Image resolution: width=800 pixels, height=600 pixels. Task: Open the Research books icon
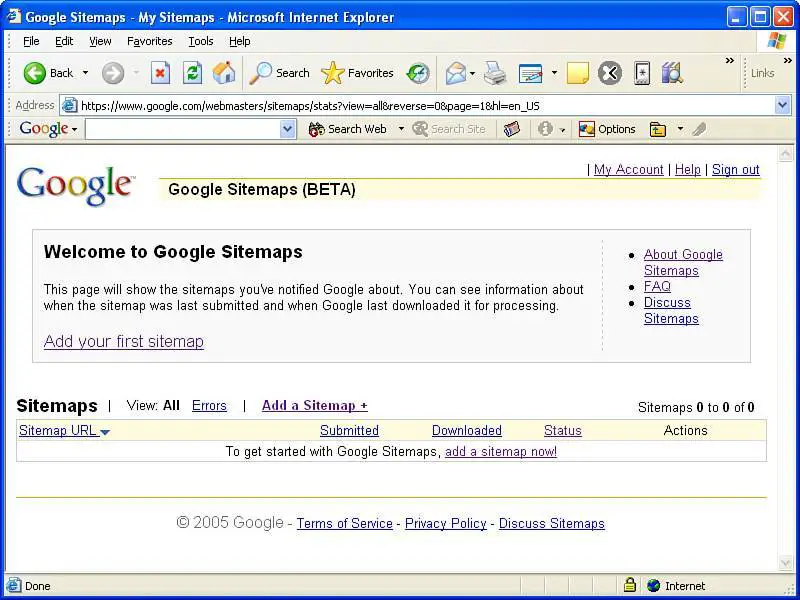(x=672, y=73)
